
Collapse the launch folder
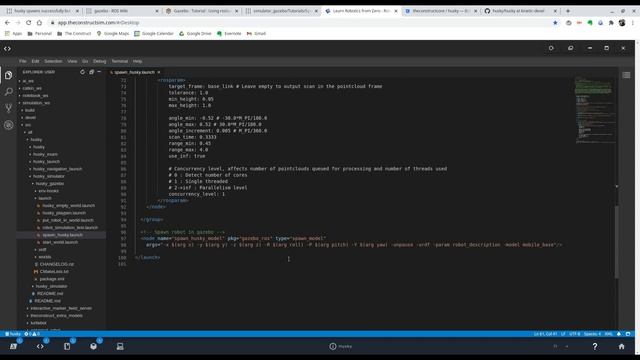pyautogui.click(x=45, y=198)
